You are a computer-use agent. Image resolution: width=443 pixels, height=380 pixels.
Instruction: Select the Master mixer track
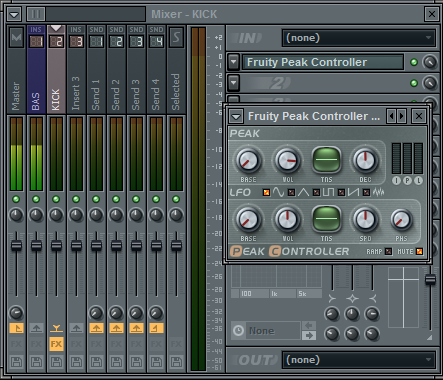[16, 69]
